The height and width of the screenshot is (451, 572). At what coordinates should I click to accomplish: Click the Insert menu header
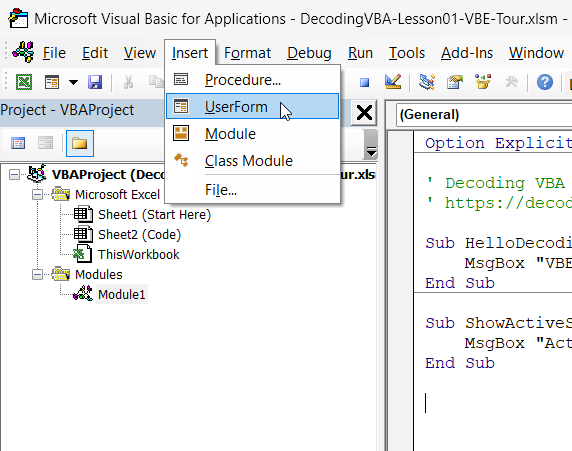pos(190,53)
